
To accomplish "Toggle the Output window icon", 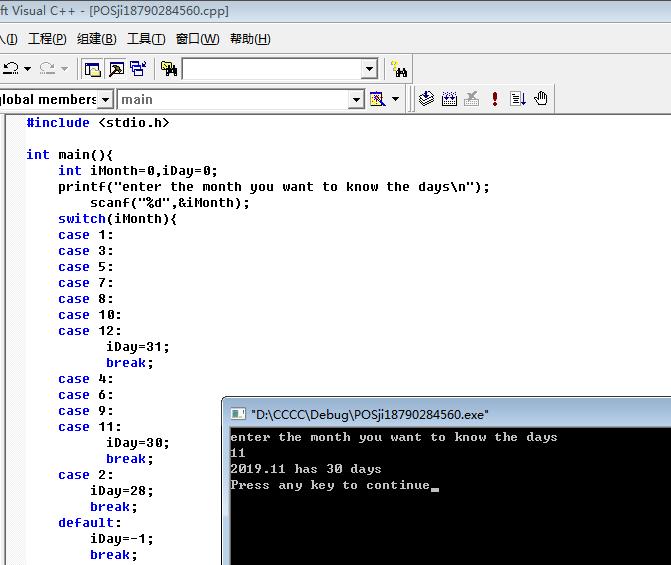I will (116, 68).
